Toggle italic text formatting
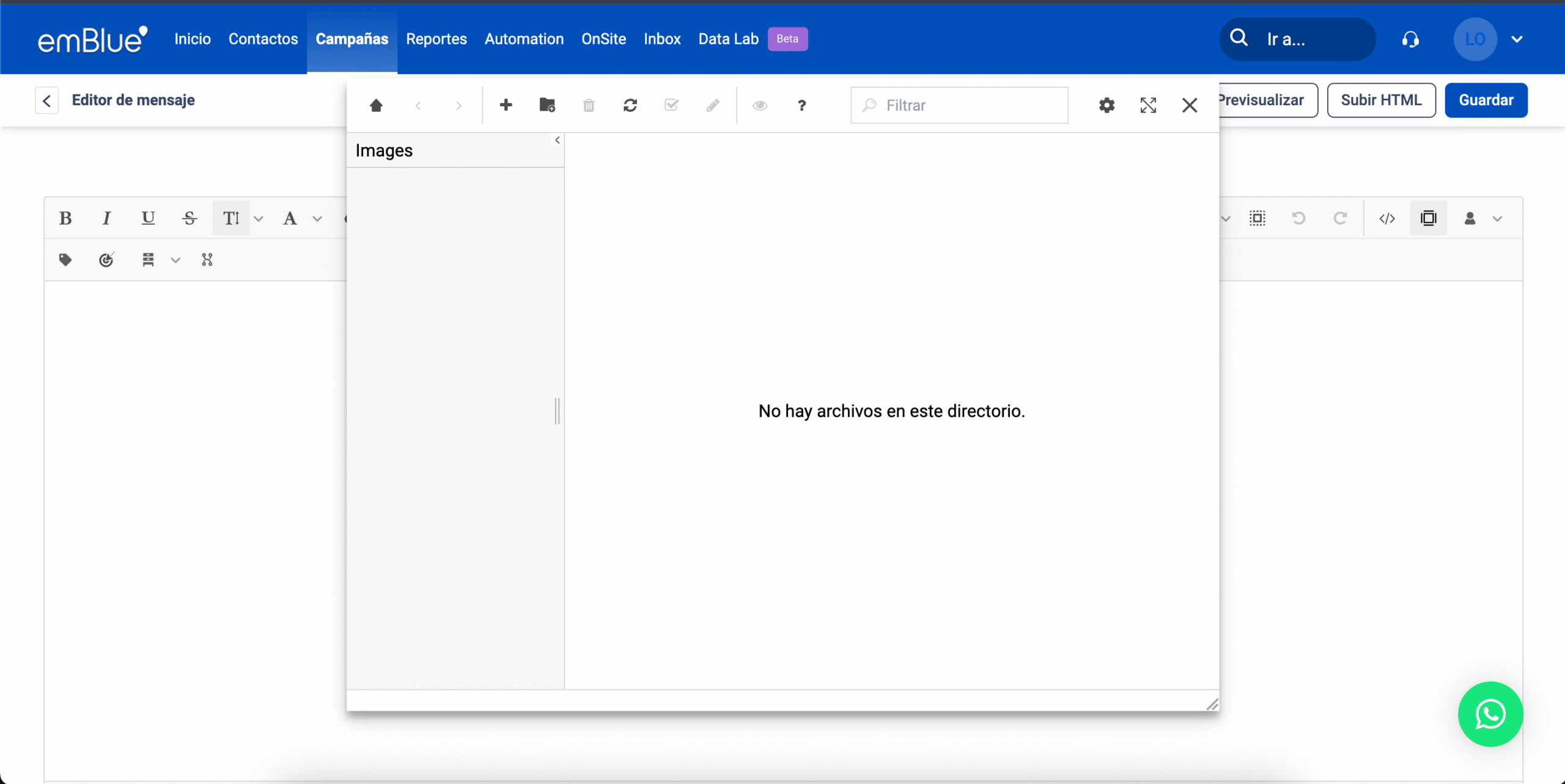The image size is (1565, 784). click(x=106, y=218)
